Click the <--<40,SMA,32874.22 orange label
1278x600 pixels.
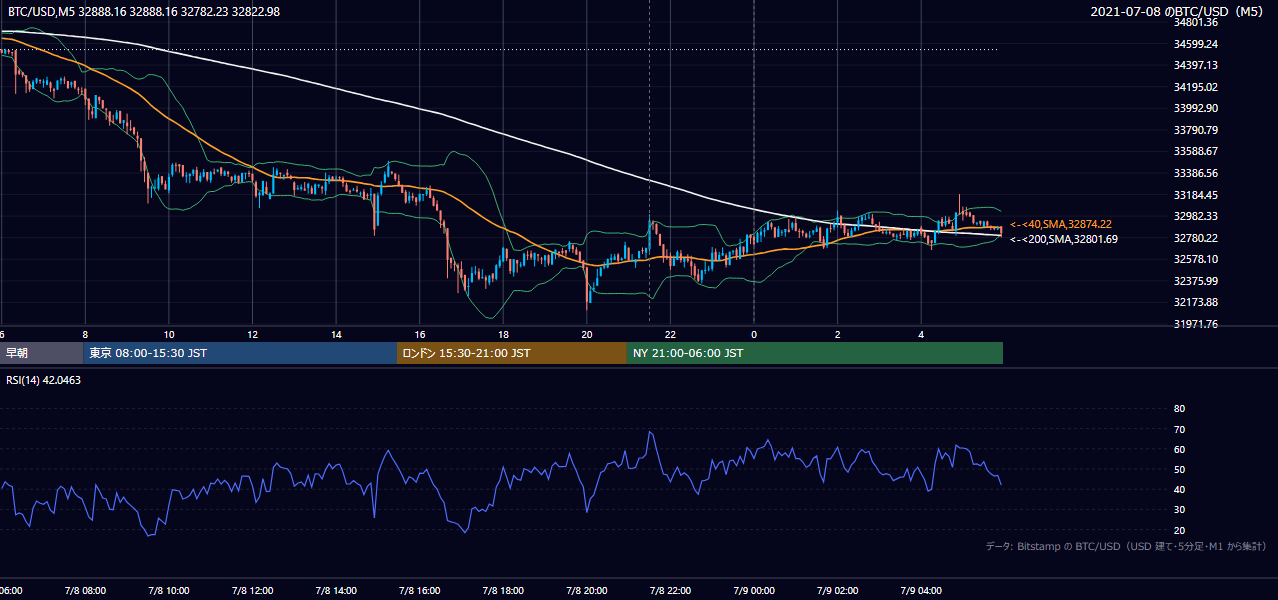coord(1061,225)
